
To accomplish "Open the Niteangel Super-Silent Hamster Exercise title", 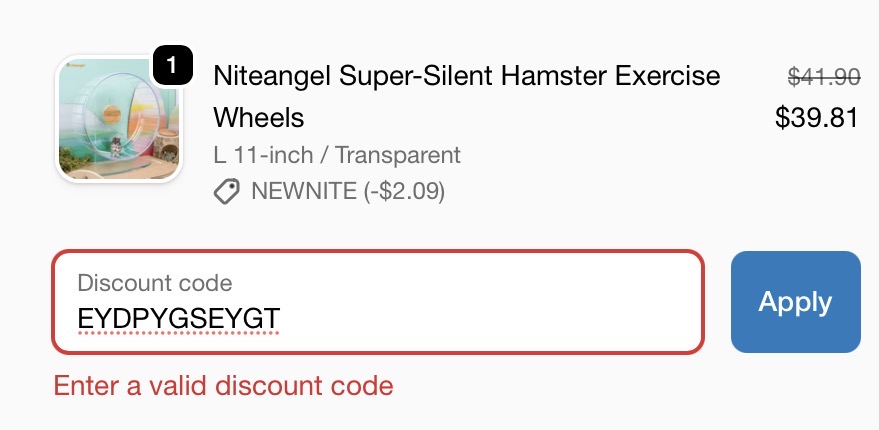I will pyautogui.click(x=466, y=76).
